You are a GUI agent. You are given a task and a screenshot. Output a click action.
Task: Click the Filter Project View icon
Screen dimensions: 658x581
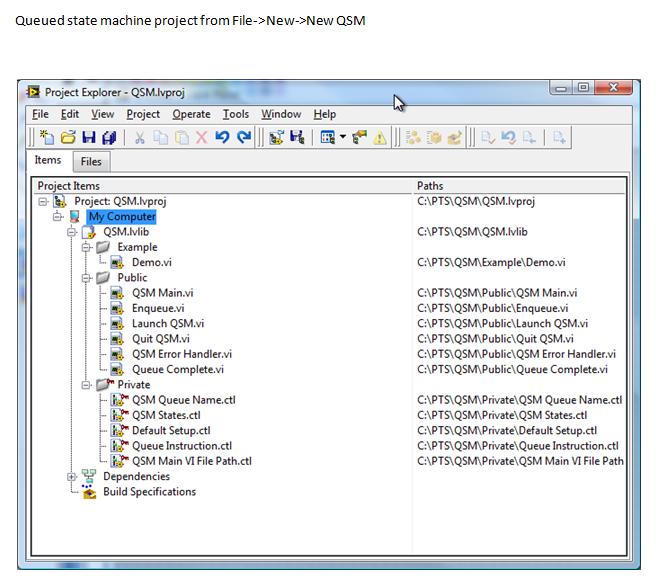pyautogui.click(x=328, y=137)
